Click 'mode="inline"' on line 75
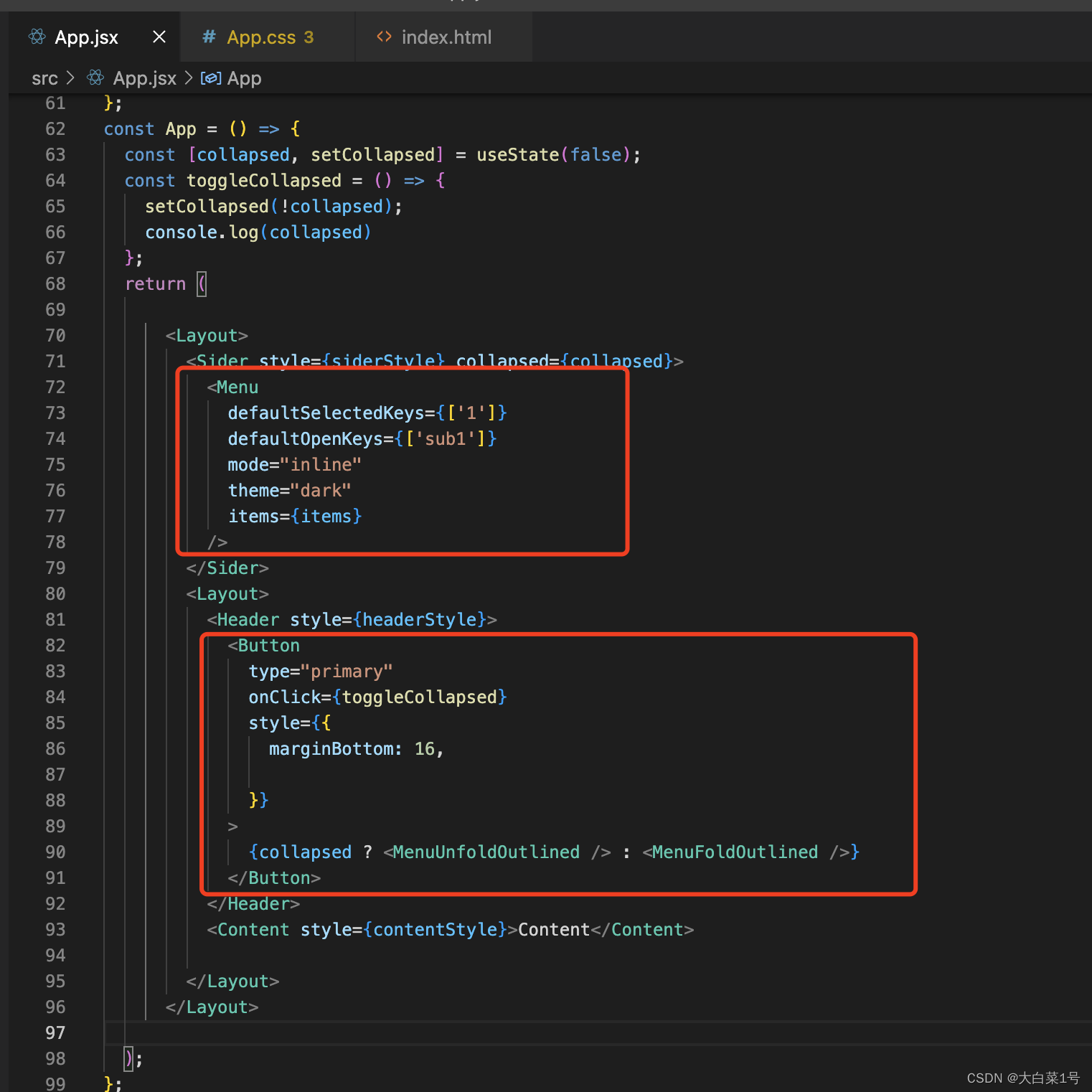This screenshot has height=1092, width=1092. pos(295,465)
